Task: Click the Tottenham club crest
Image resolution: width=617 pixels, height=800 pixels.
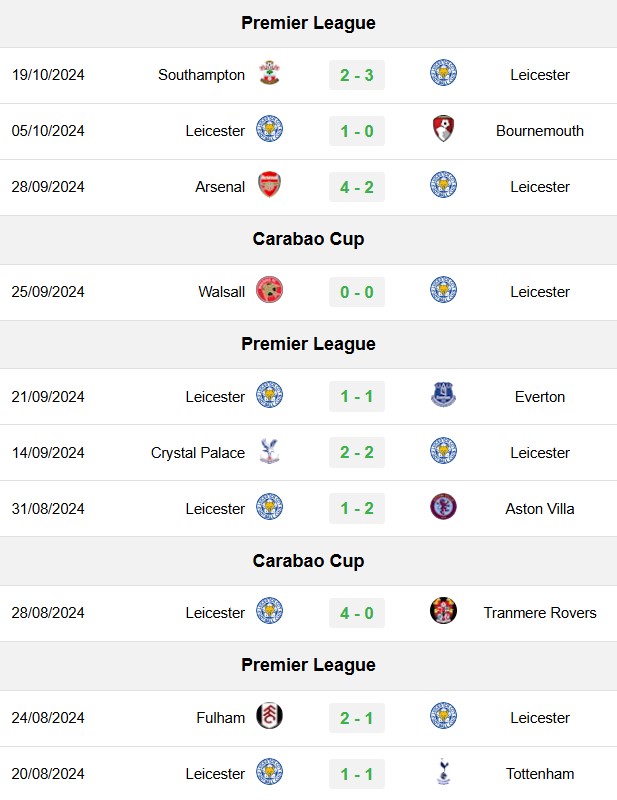Action: (443, 771)
